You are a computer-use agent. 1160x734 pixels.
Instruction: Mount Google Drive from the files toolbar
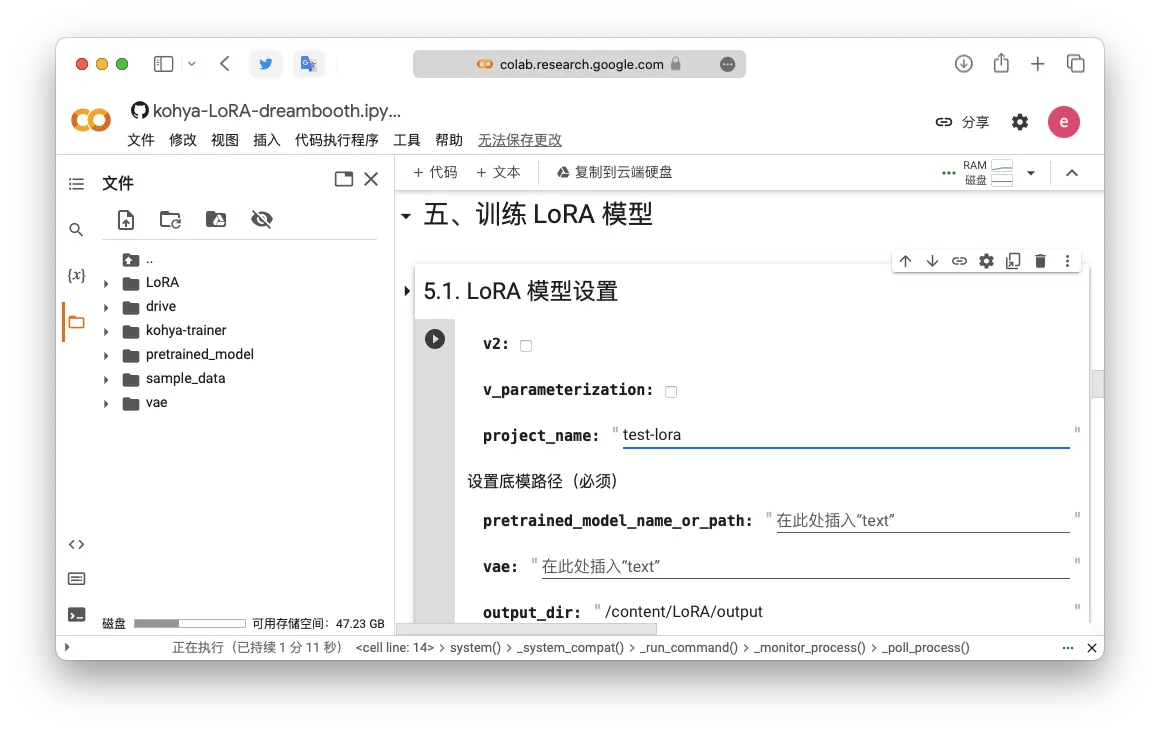[216, 220]
